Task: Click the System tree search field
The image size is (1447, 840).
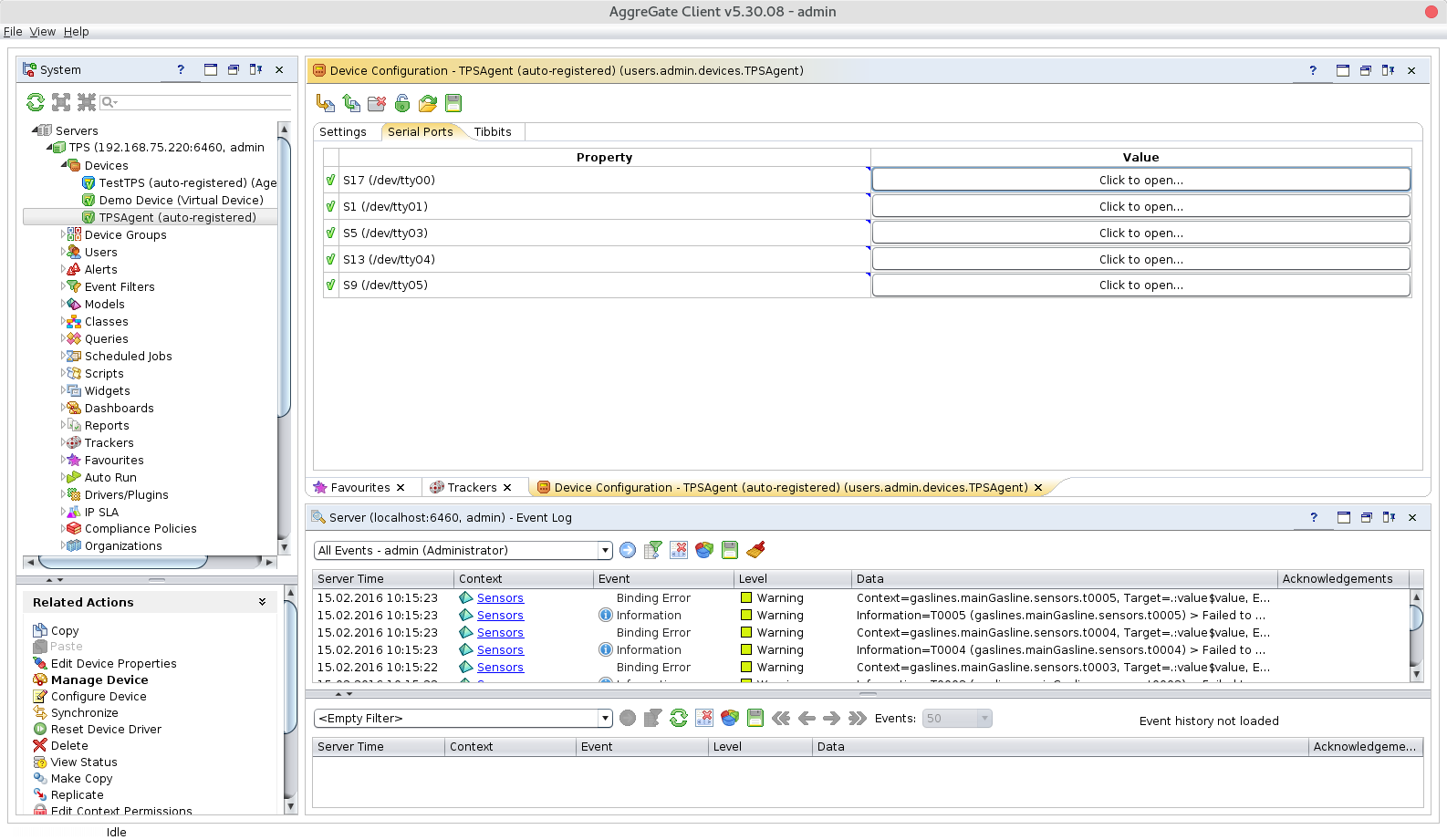Action: pyautogui.click(x=196, y=102)
